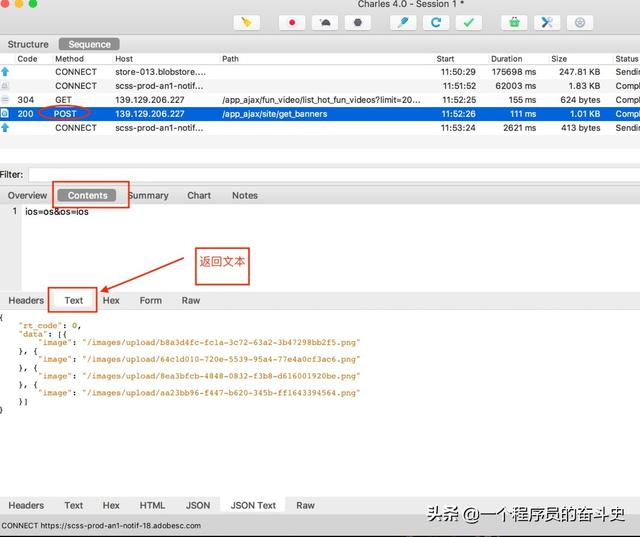Open the Contents tab
Viewport: 640px width, 537px height.
pos(87,195)
